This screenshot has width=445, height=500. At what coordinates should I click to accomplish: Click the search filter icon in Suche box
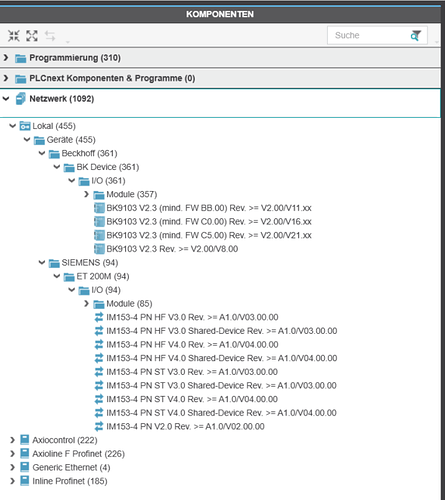[x=415, y=35]
